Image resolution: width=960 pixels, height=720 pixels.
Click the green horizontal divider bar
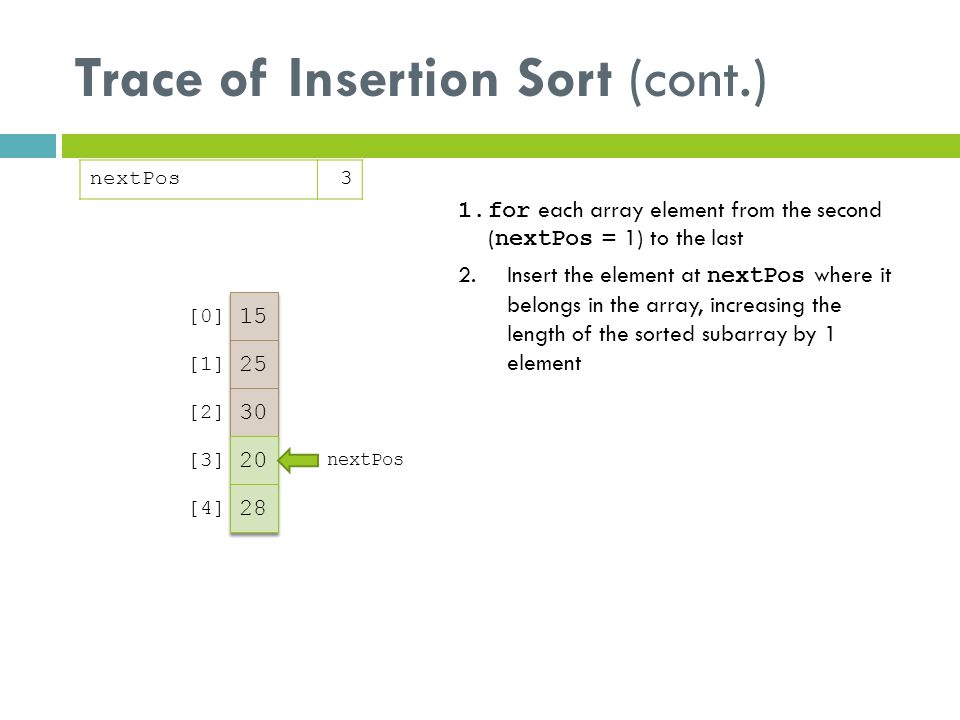click(511, 146)
